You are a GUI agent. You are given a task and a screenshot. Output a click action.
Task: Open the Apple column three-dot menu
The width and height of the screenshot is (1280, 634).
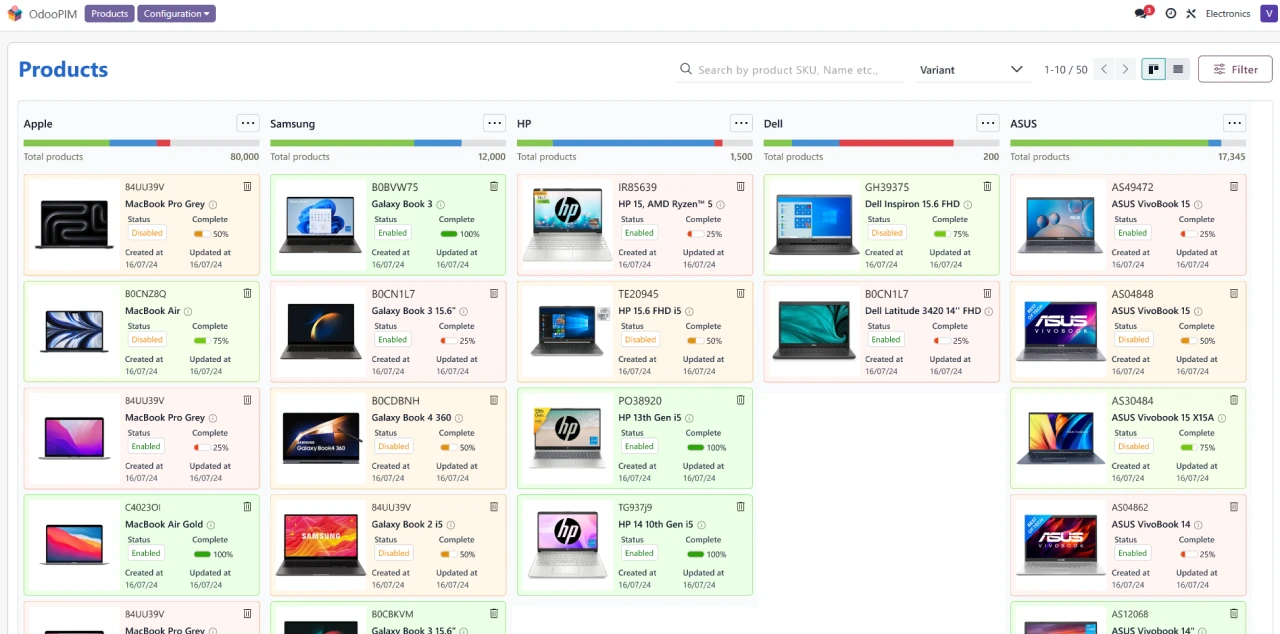(248, 123)
